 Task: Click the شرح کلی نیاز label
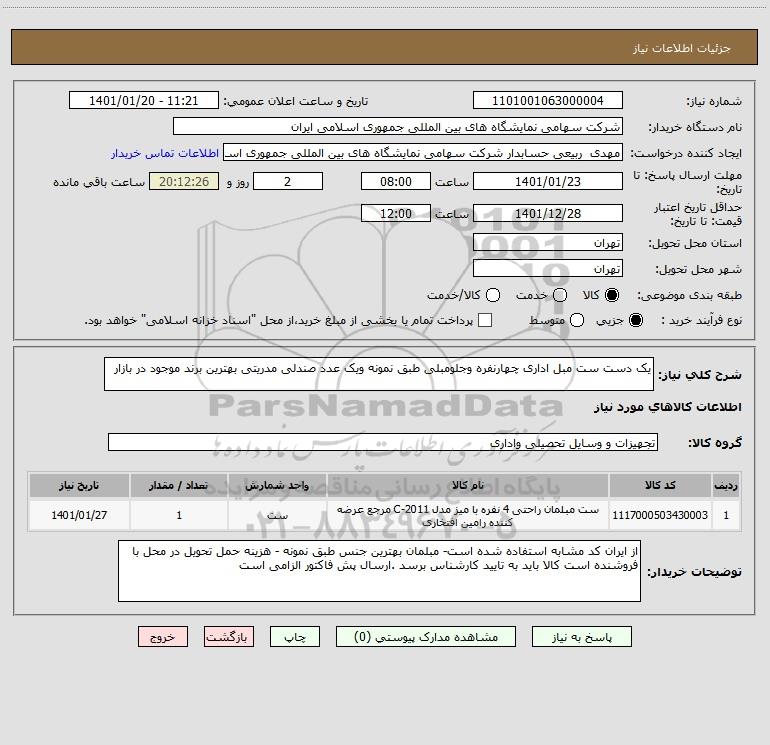tap(700, 375)
